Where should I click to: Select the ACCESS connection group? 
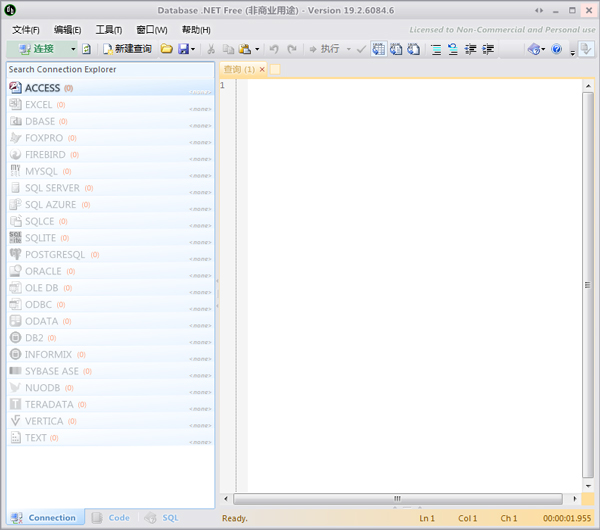[110, 88]
